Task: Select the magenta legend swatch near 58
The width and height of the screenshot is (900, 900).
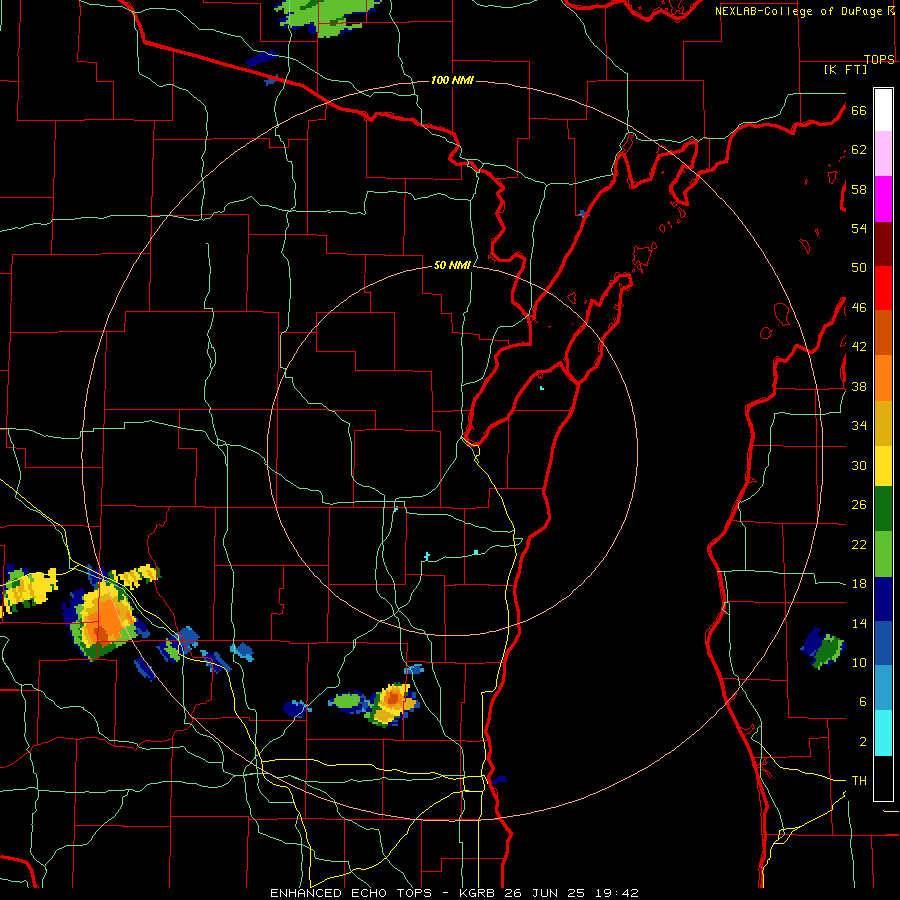Action: tap(883, 199)
